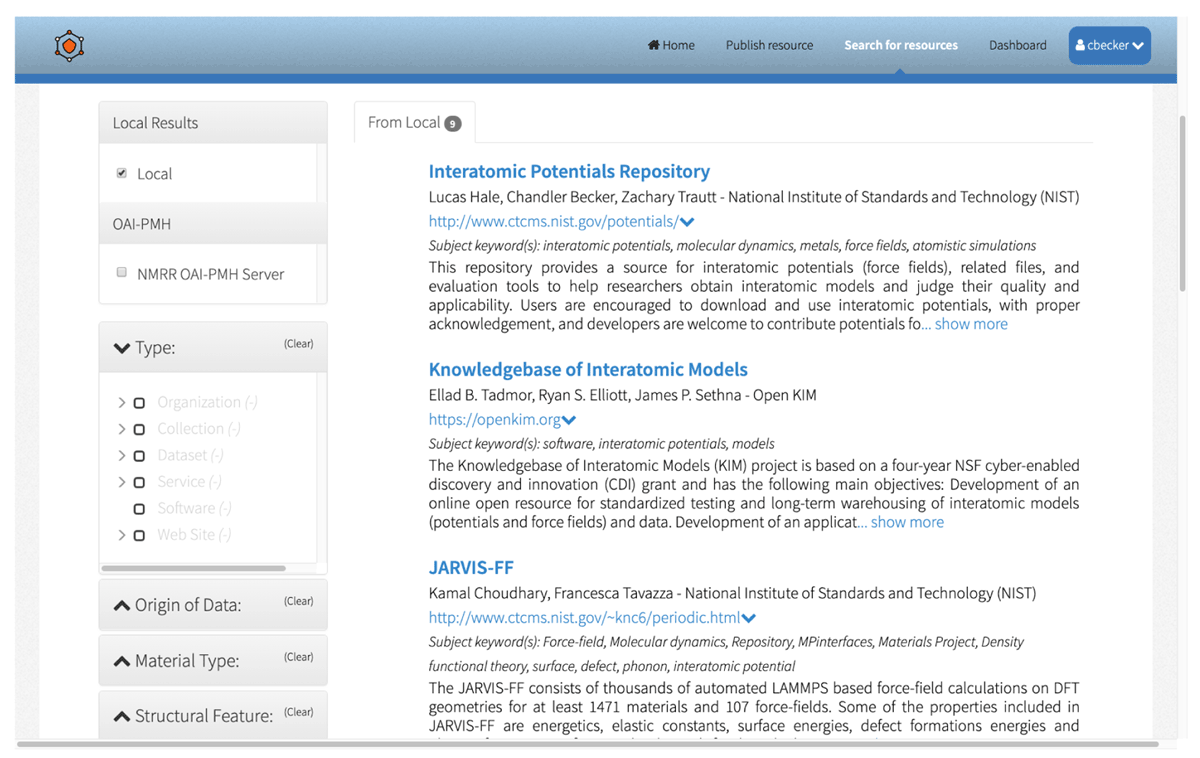Show more of Interatomic Potentials Repository description
The width and height of the screenshot is (1200, 758).
[971, 324]
